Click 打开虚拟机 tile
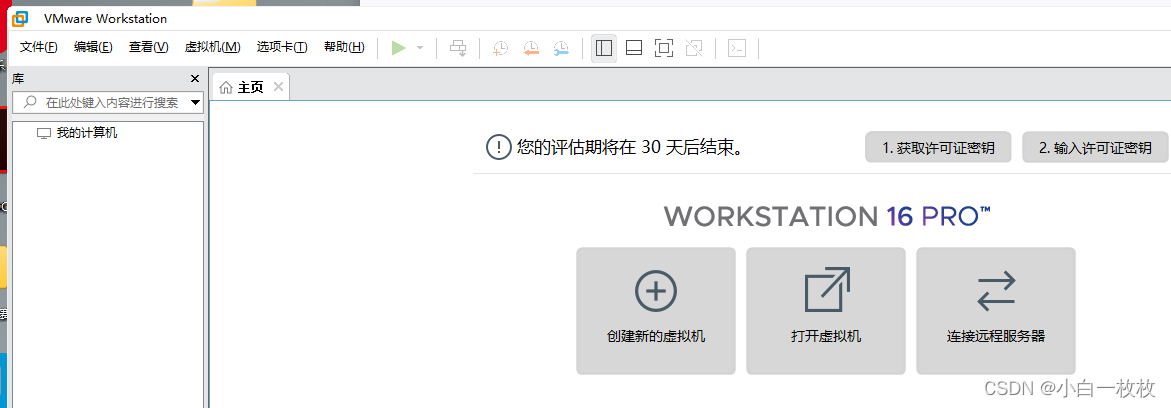 pyautogui.click(x=826, y=311)
